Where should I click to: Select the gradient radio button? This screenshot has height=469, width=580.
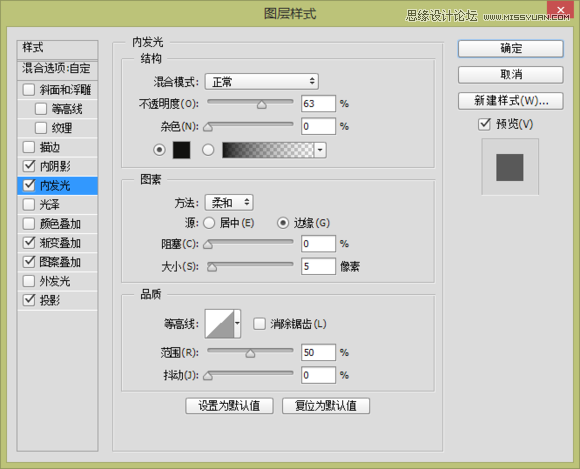[x=208, y=150]
